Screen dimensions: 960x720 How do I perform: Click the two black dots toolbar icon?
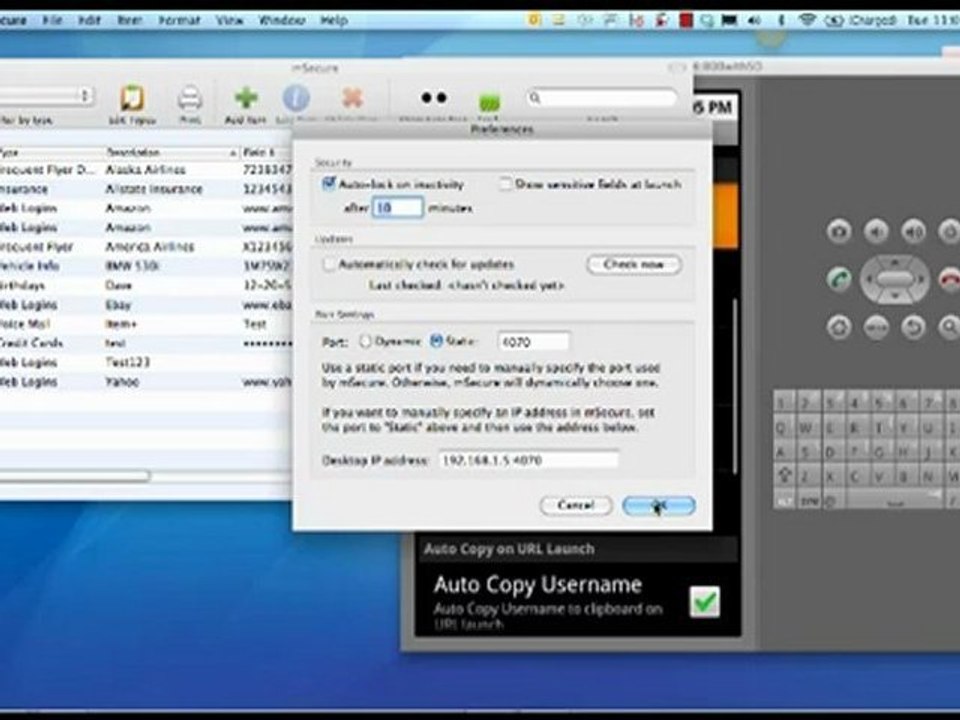pos(433,97)
